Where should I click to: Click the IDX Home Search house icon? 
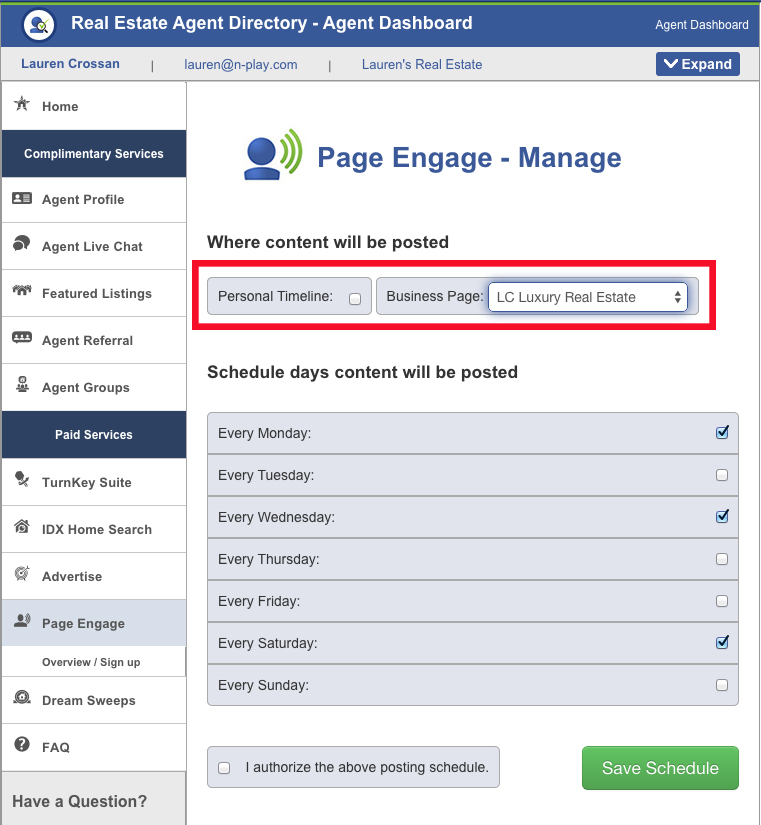tap(22, 528)
